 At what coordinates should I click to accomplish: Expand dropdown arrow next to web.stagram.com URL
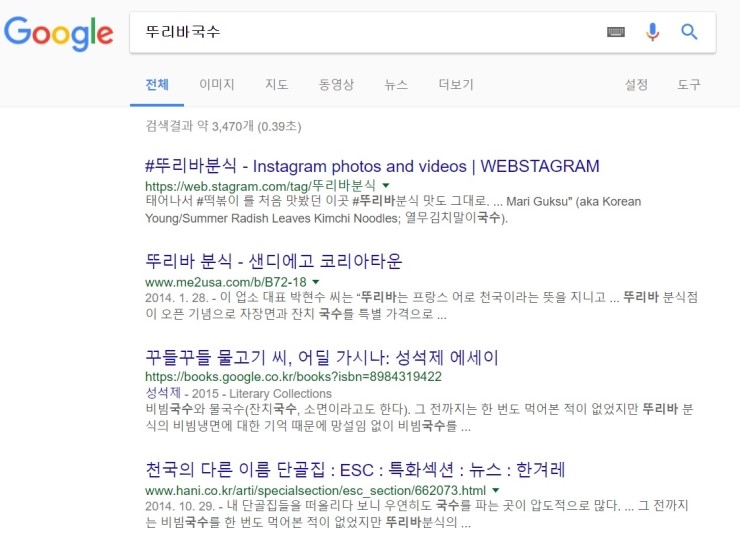click(386, 186)
